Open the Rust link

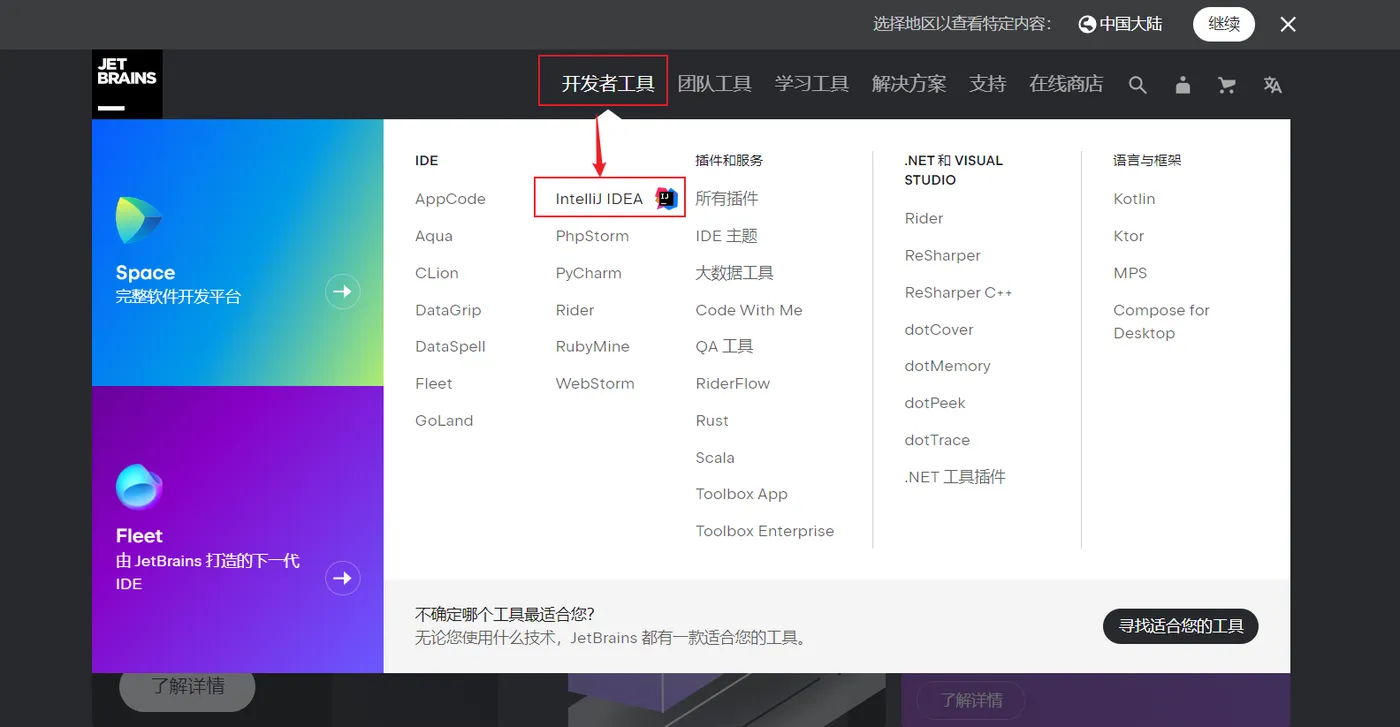[x=712, y=421]
